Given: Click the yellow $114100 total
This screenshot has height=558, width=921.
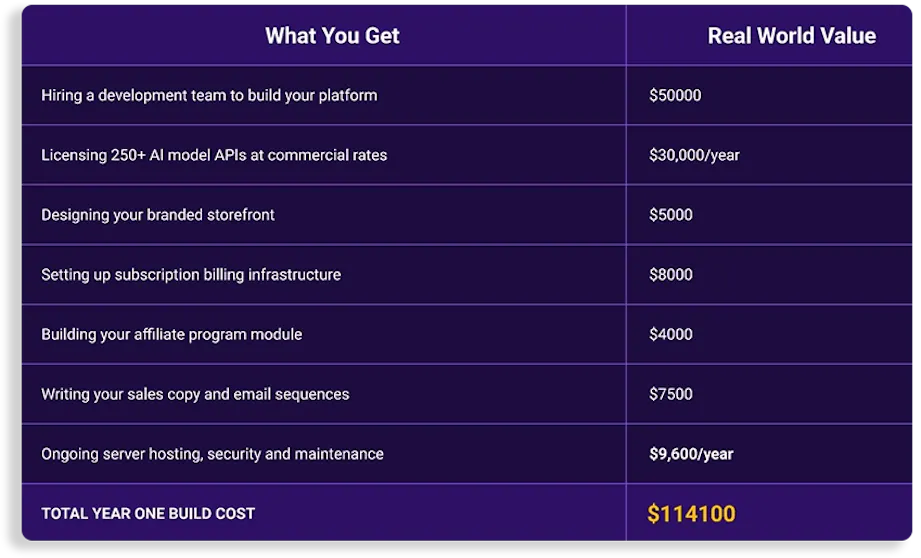Looking at the screenshot, I should pos(691,514).
